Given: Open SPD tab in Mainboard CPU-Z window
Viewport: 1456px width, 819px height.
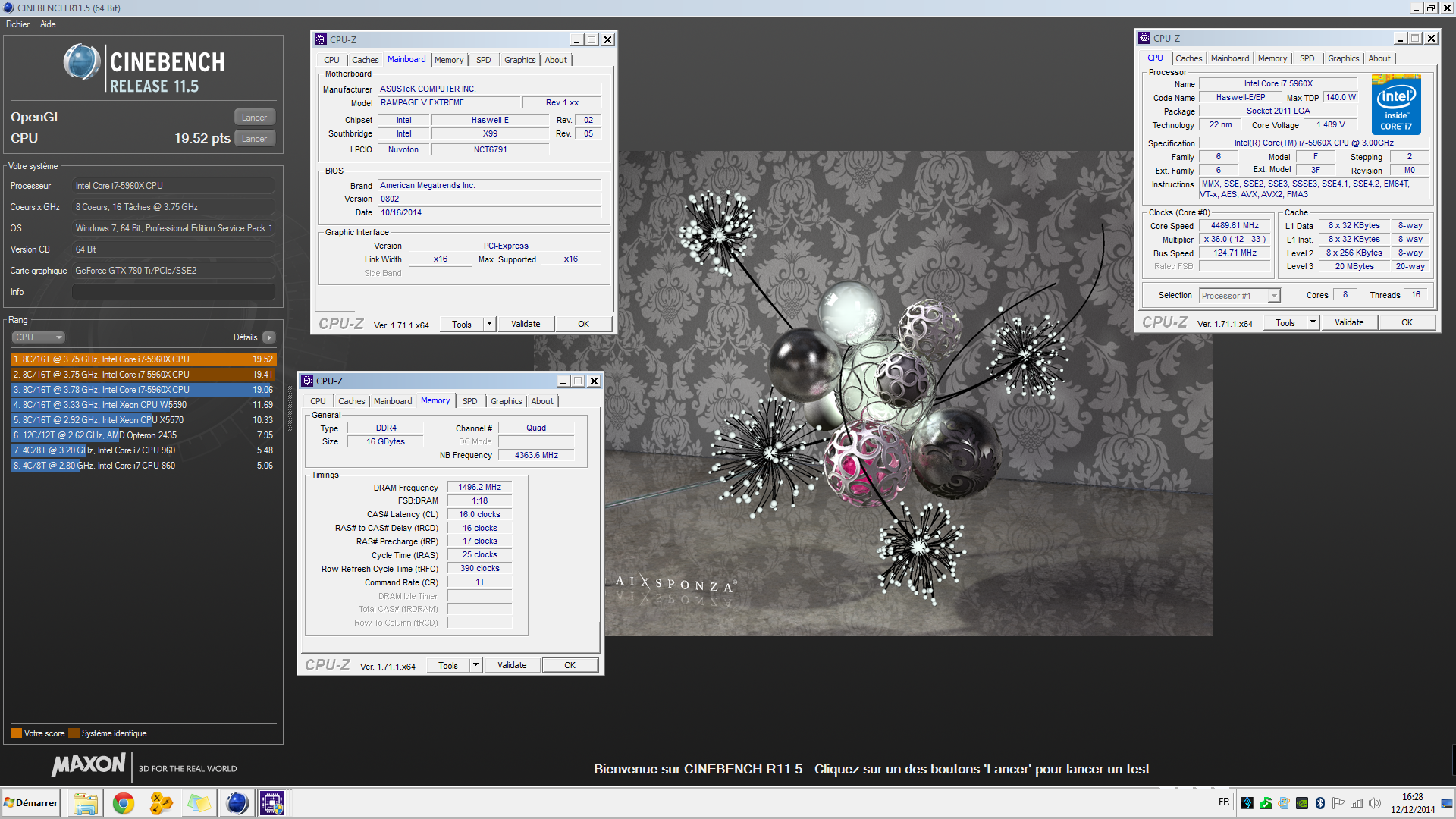Looking at the screenshot, I should click(x=483, y=60).
